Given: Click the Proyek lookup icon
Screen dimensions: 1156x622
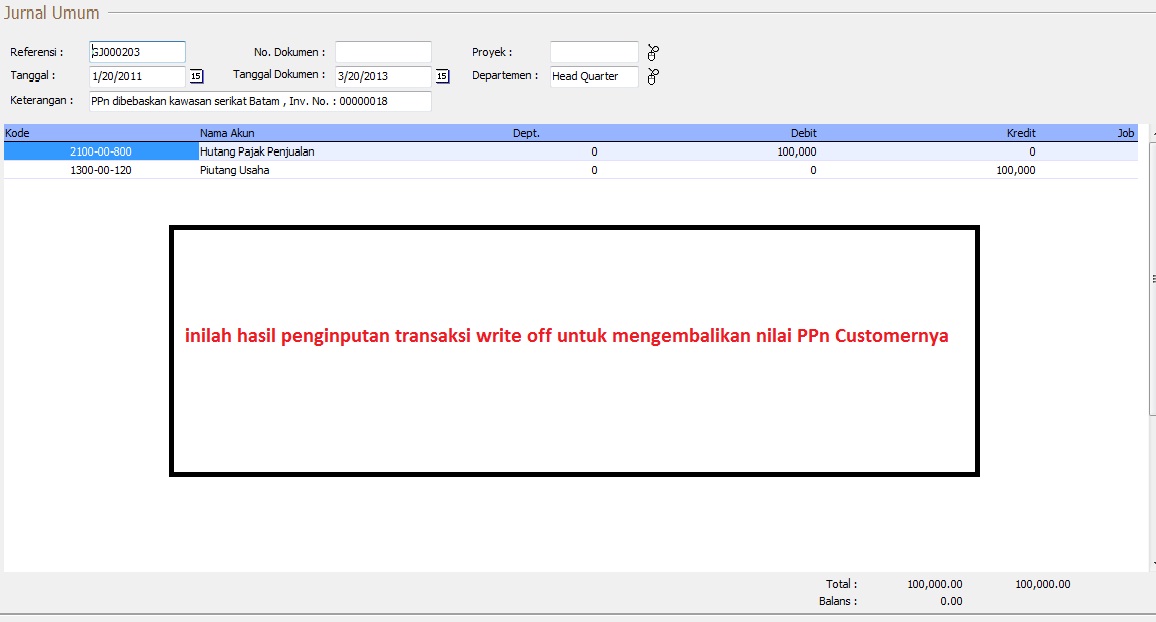Looking at the screenshot, I should [x=654, y=53].
